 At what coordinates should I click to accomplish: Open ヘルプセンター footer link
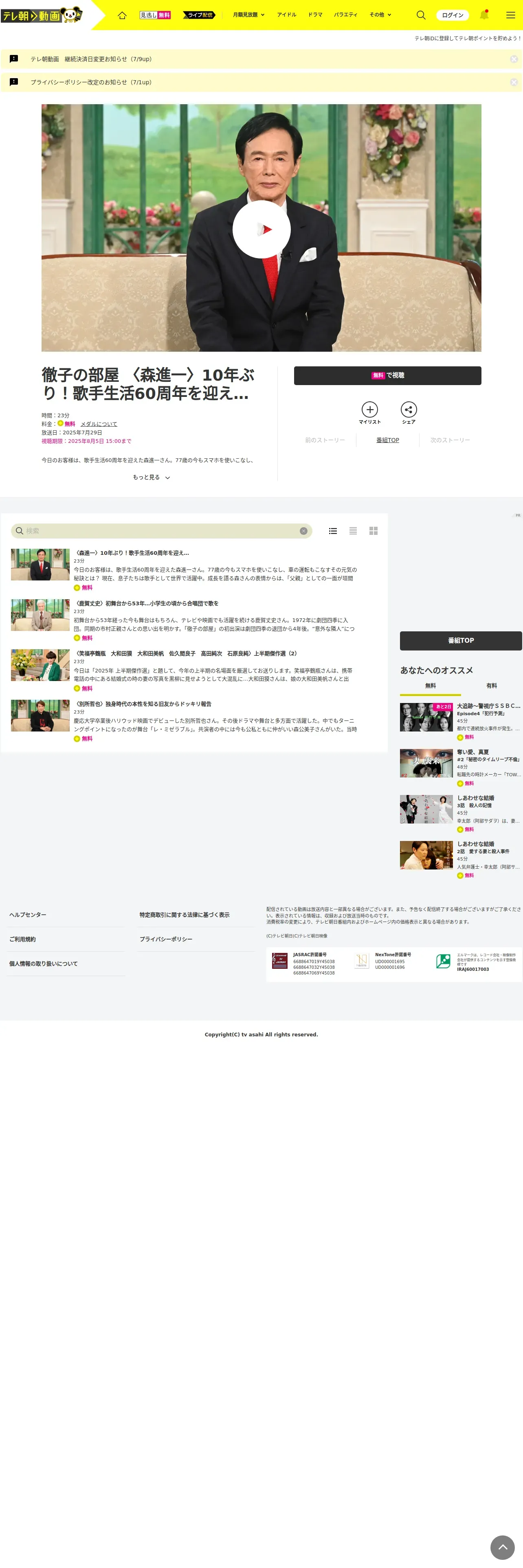[27, 915]
